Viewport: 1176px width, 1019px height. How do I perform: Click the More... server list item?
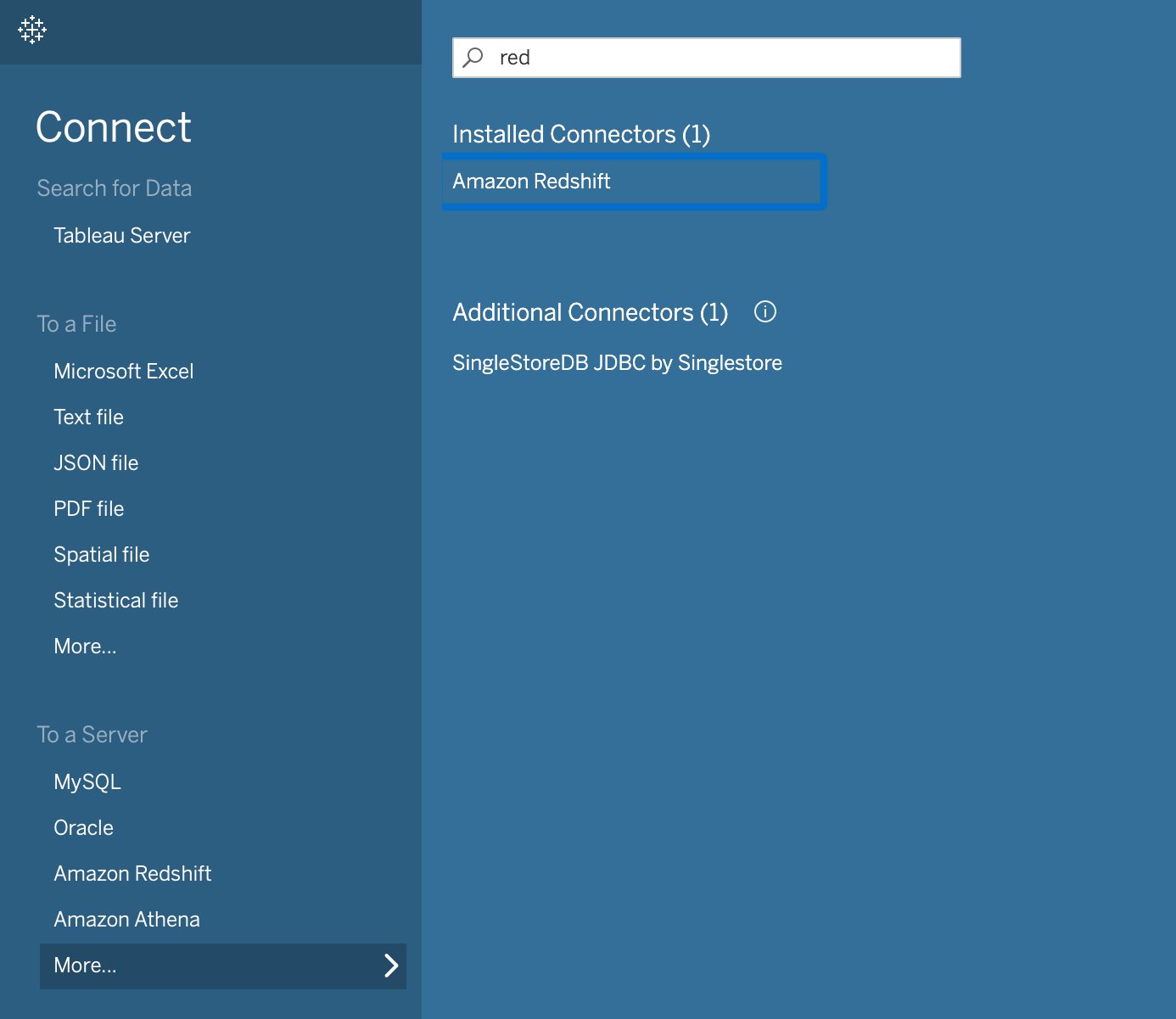[223, 966]
